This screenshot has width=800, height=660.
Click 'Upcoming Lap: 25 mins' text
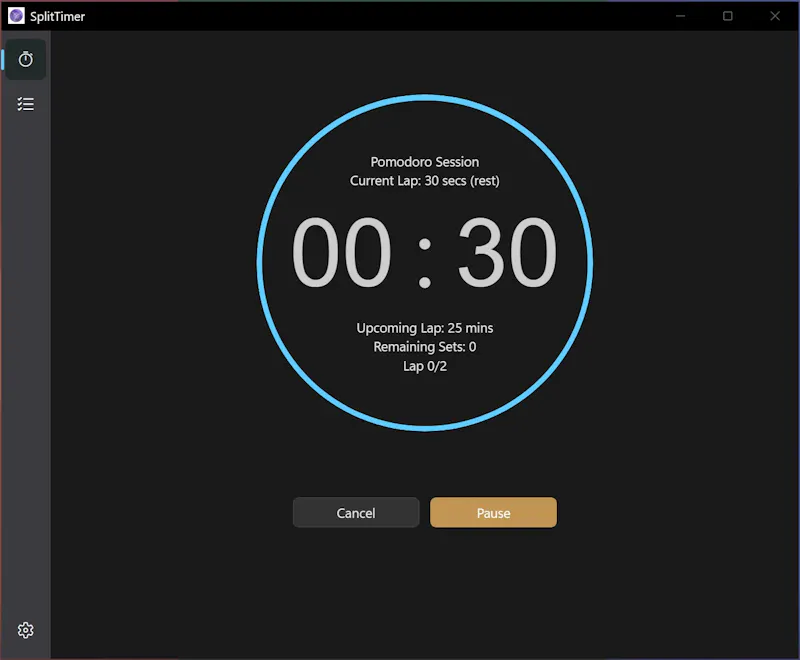[x=424, y=328]
